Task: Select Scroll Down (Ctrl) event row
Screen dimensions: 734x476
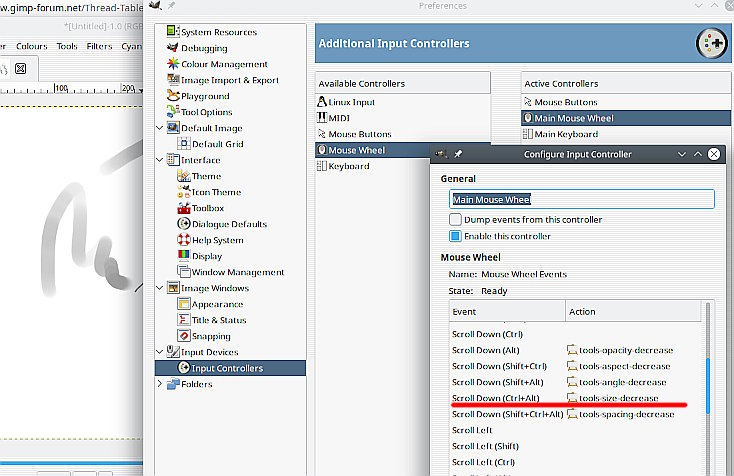Action: click(577, 334)
